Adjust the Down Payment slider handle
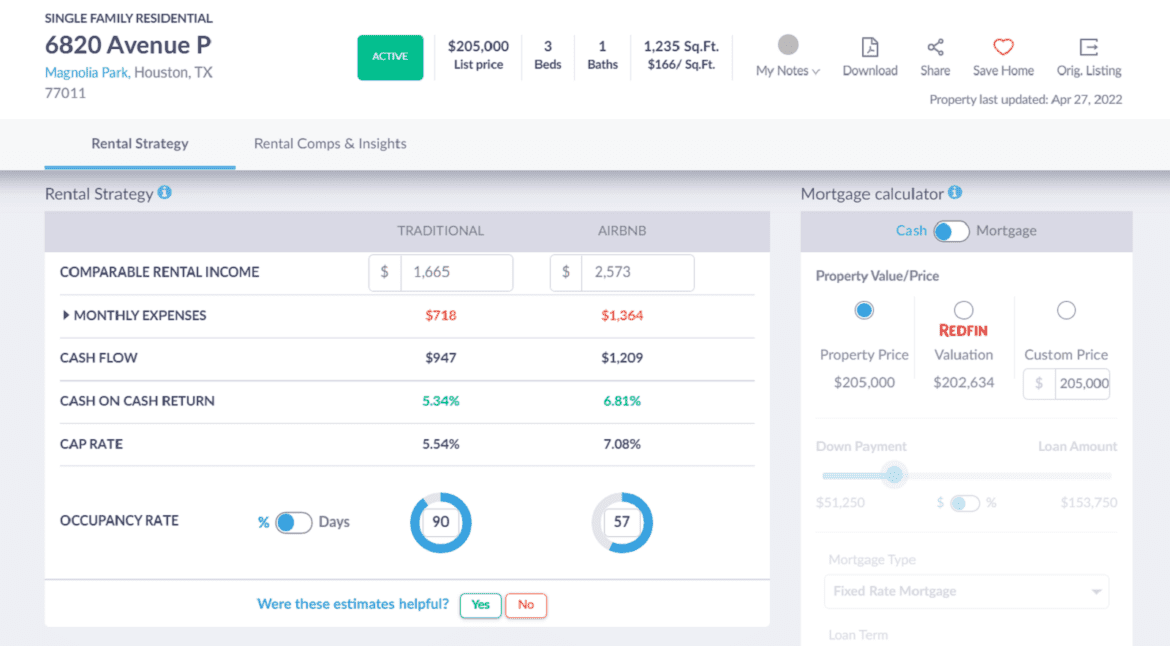This screenshot has width=1170, height=646. click(x=895, y=476)
